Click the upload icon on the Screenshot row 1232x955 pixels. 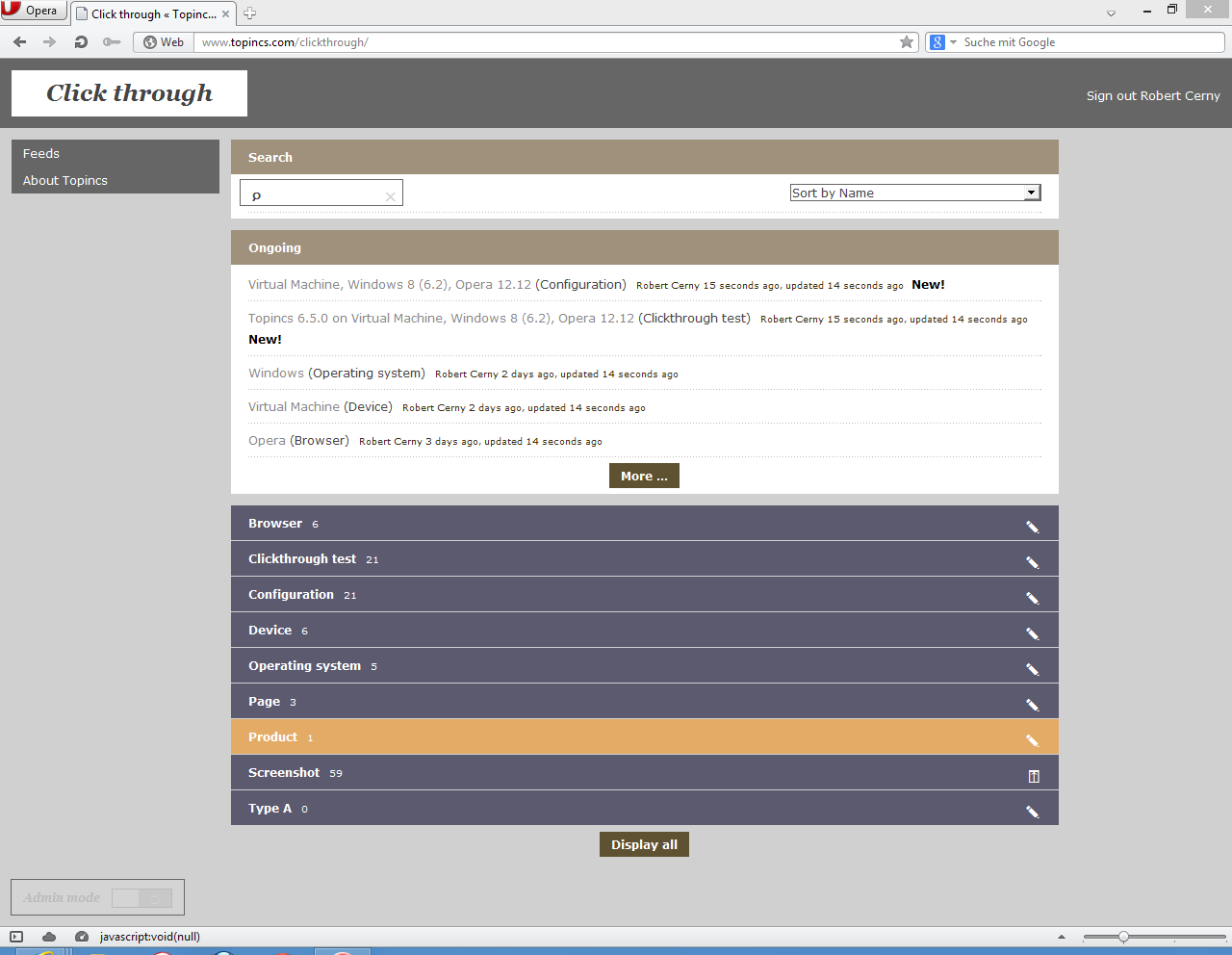1033,776
